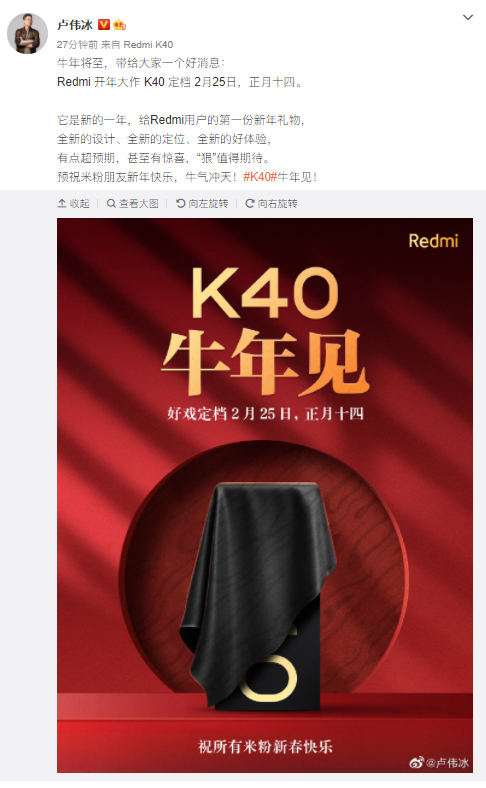The height and width of the screenshot is (788, 486).
Task: Open 卢伟冰's profile avatar
Action: click(27, 34)
